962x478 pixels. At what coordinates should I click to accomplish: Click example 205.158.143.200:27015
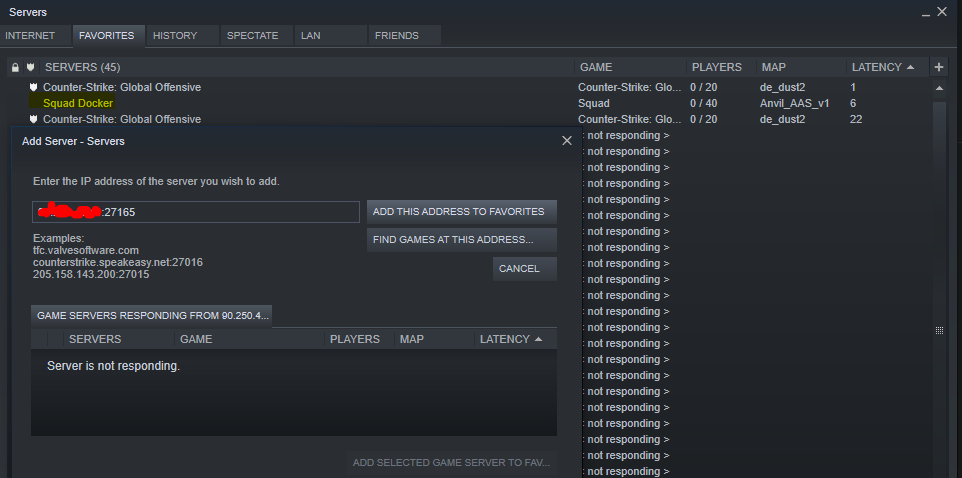[x=91, y=274]
